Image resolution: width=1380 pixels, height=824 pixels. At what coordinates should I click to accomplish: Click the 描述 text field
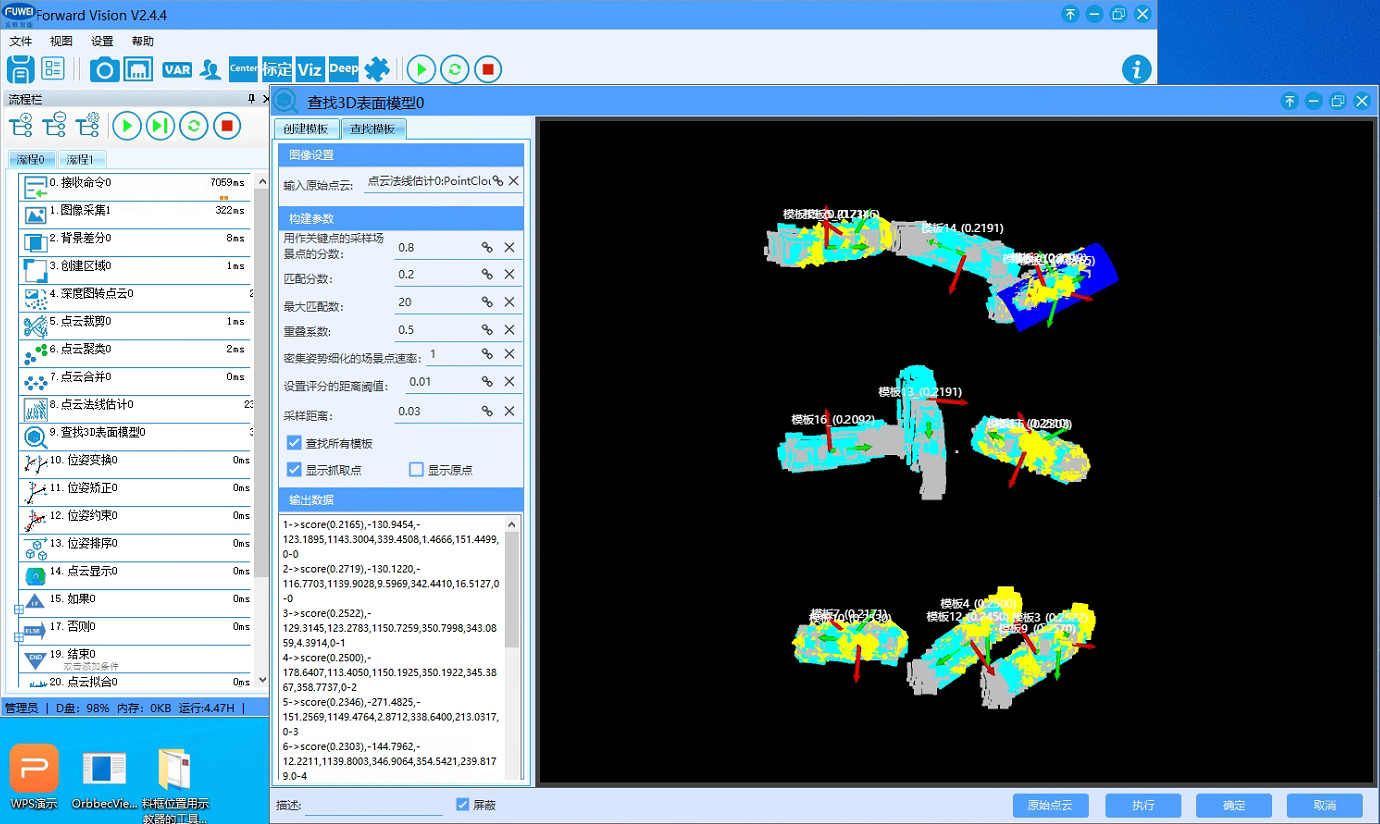373,806
